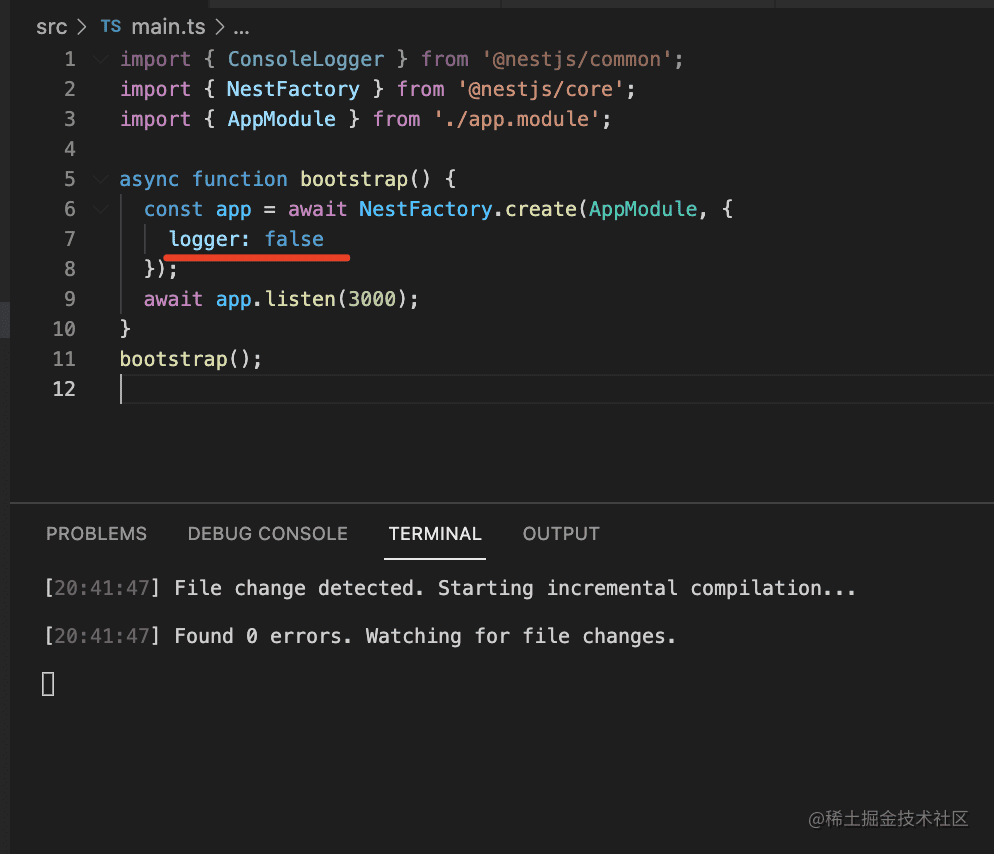Fold the bootstrap function at line 5
This screenshot has height=854, width=994.
coord(100,180)
